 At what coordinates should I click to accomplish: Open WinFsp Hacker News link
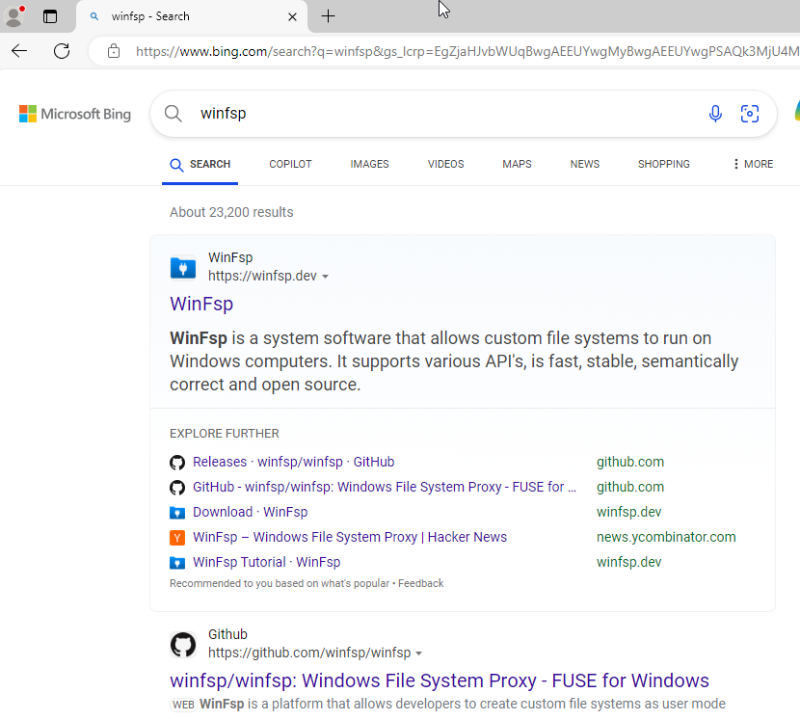click(350, 537)
